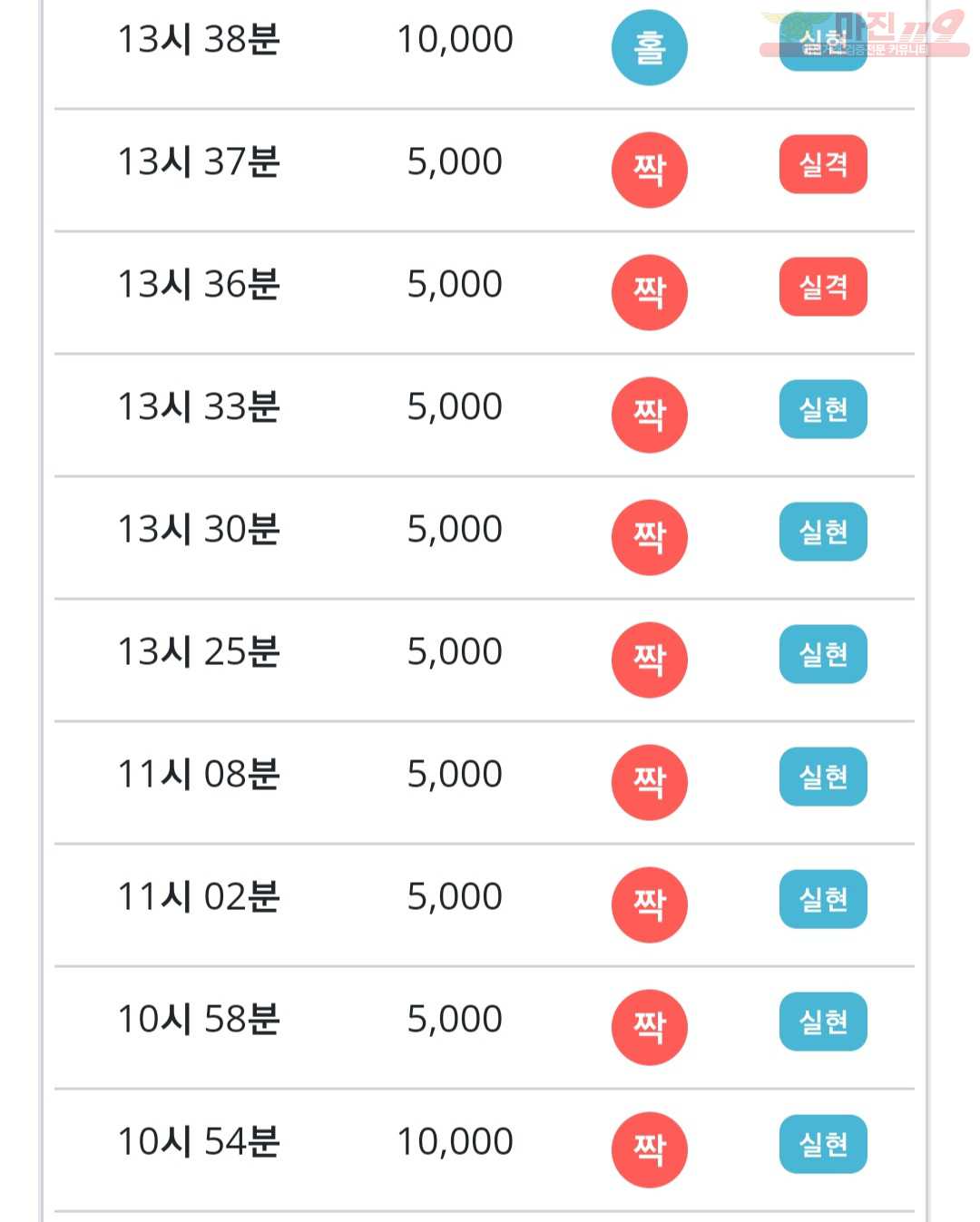This screenshot has height=1222, width=980.
Task: Select the 11시 02분 time entry
Action: 199,896
